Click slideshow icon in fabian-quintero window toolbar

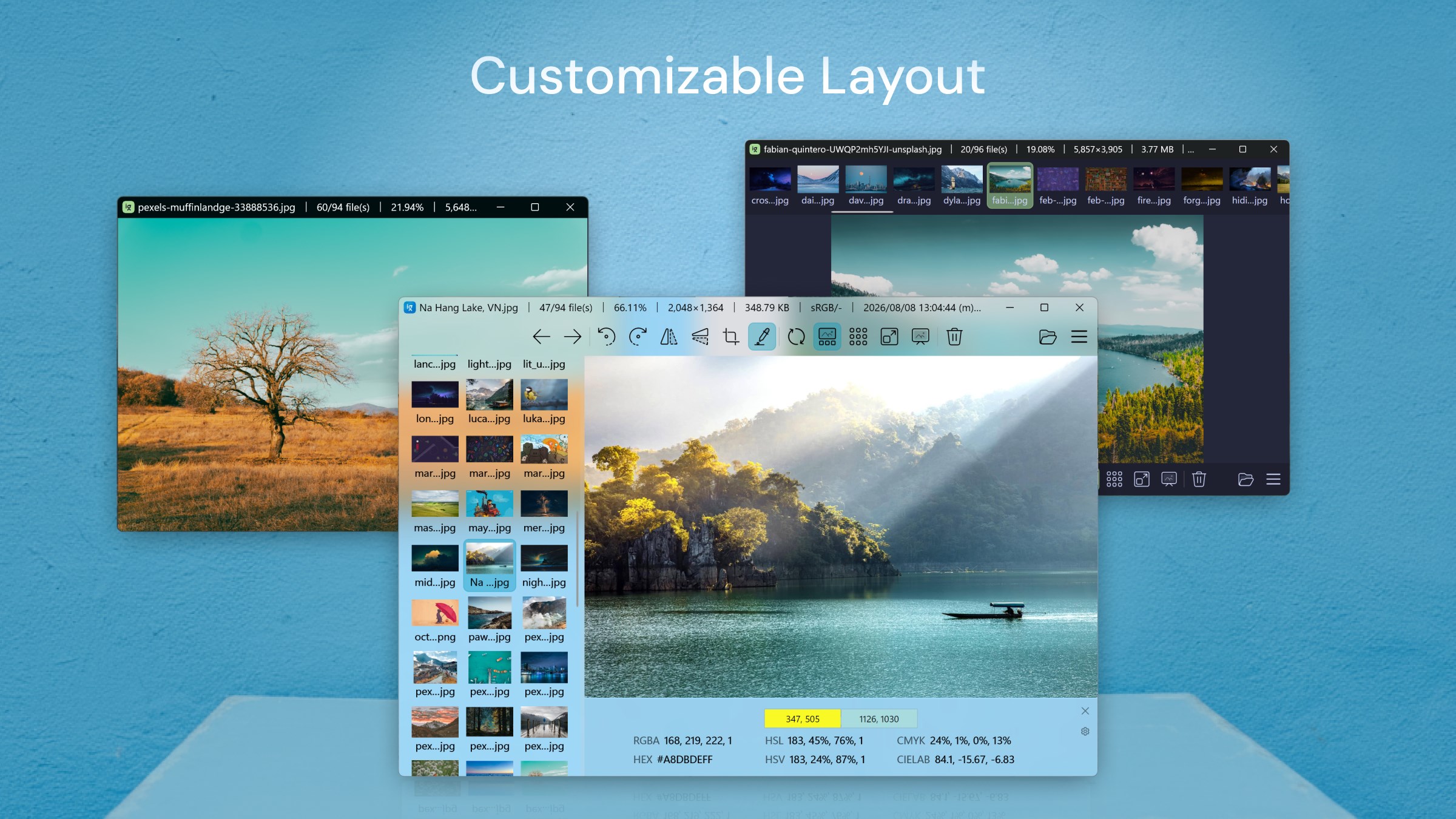click(x=1169, y=479)
